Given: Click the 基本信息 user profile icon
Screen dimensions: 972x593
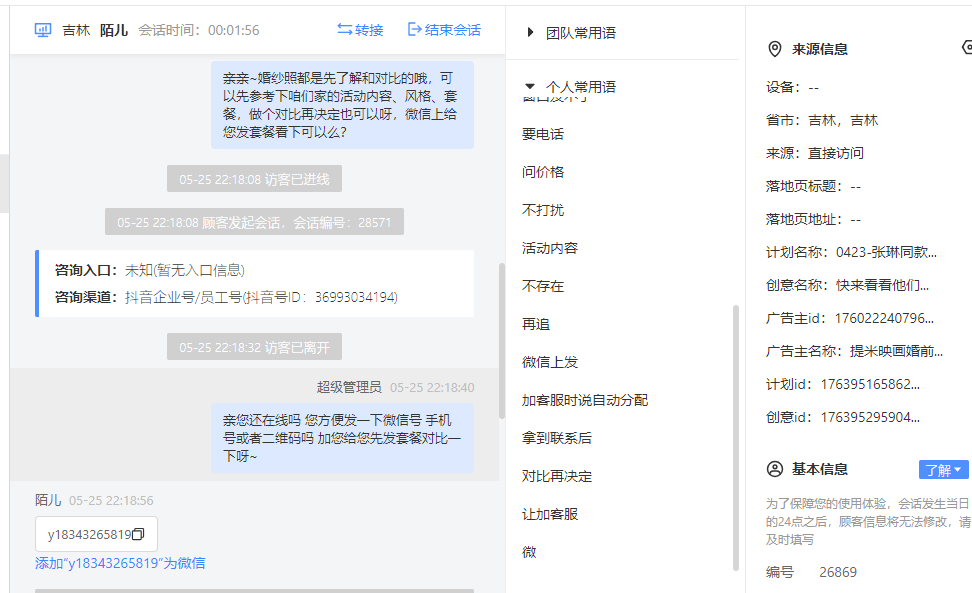Looking at the screenshot, I should point(775,469).
